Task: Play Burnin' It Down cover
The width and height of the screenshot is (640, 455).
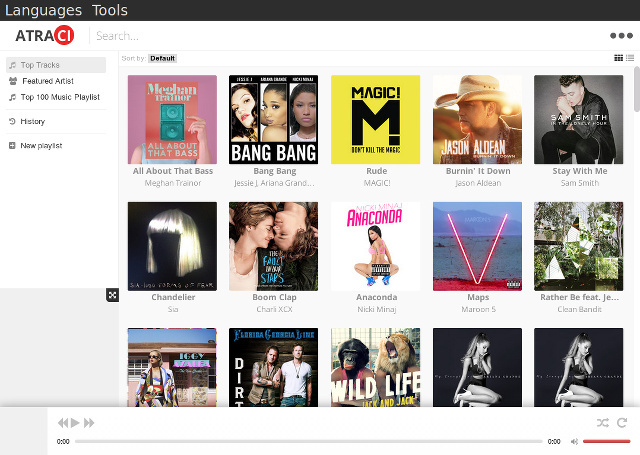Action: click(x=478, y=120)
